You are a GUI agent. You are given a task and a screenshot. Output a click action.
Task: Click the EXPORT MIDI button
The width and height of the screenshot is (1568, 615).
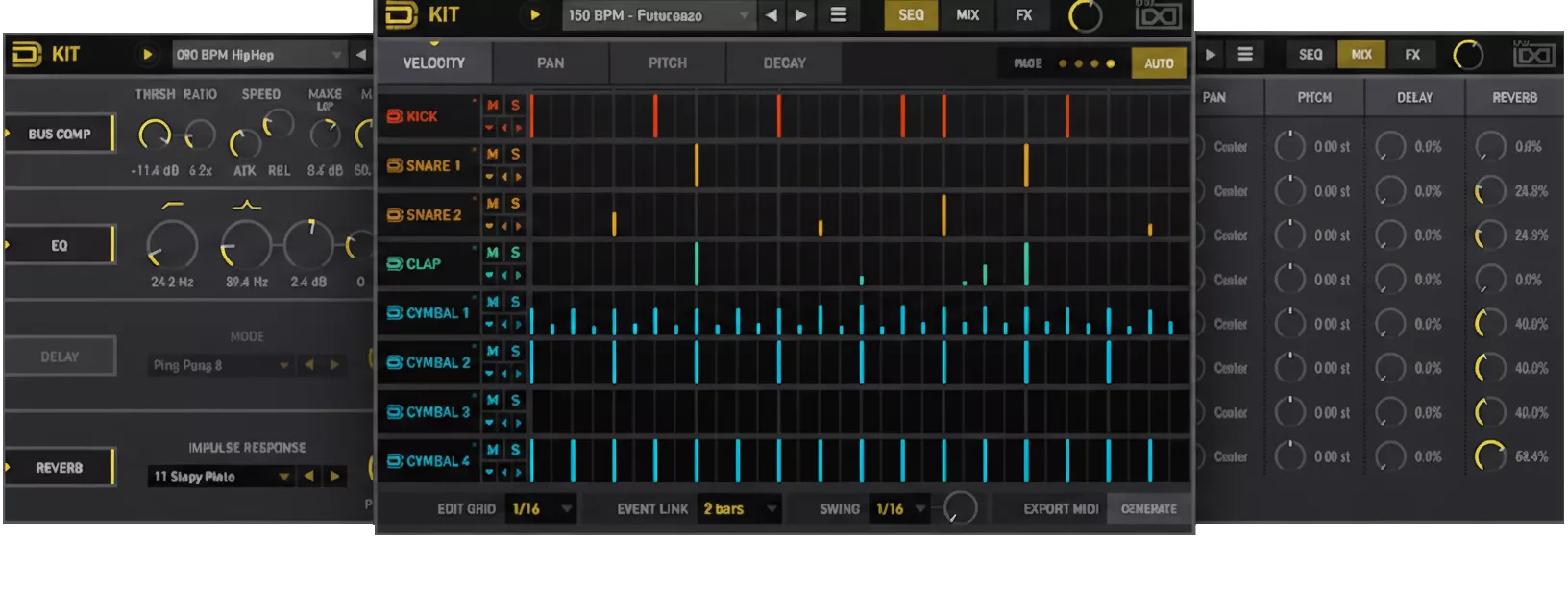click(x=1061, y=509)
